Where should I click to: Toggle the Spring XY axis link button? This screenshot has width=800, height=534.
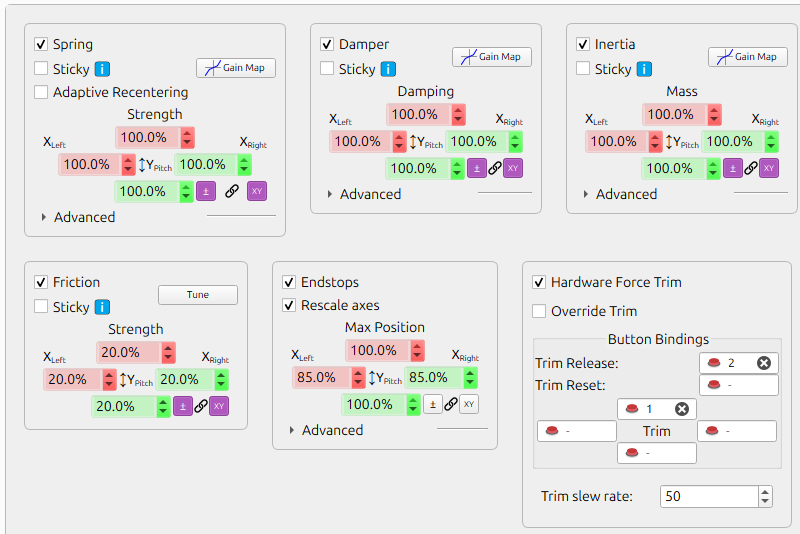pyautogui.click(x=257, y=191)
